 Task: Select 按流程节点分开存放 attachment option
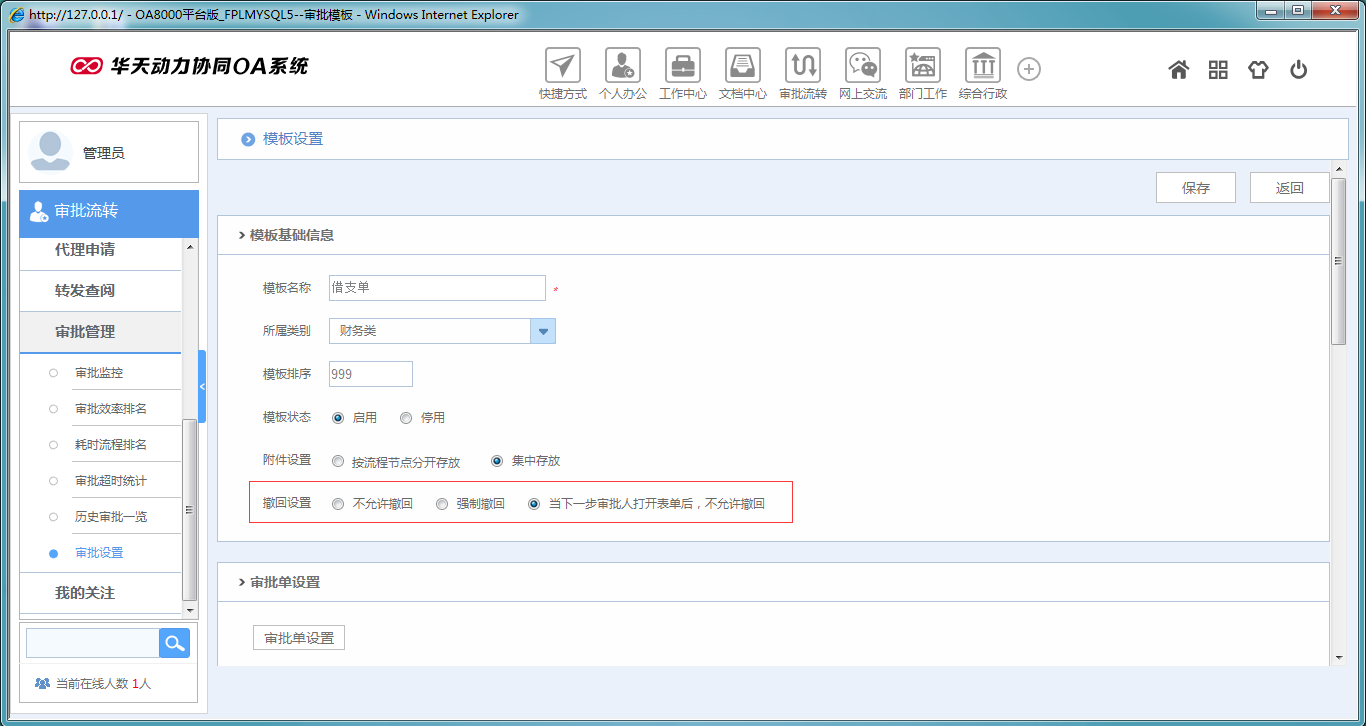(x=338, y=462)
